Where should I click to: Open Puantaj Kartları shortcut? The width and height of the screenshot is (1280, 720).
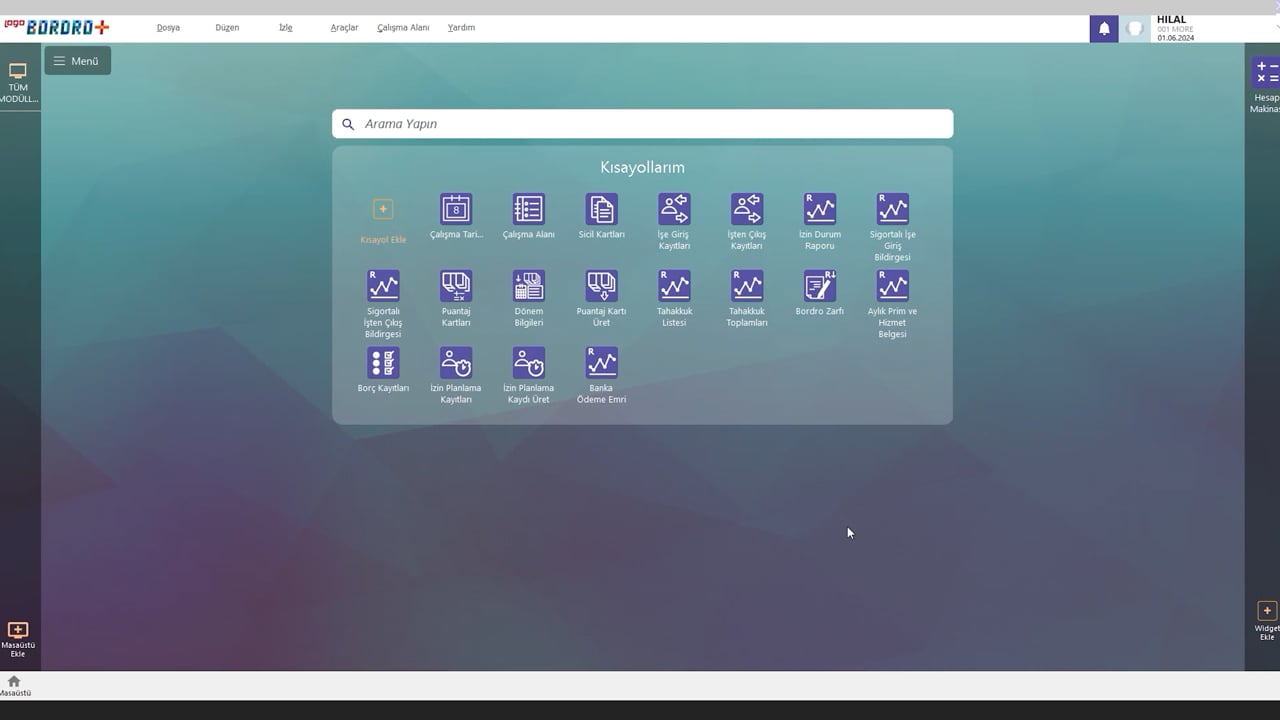click(456, 298)
